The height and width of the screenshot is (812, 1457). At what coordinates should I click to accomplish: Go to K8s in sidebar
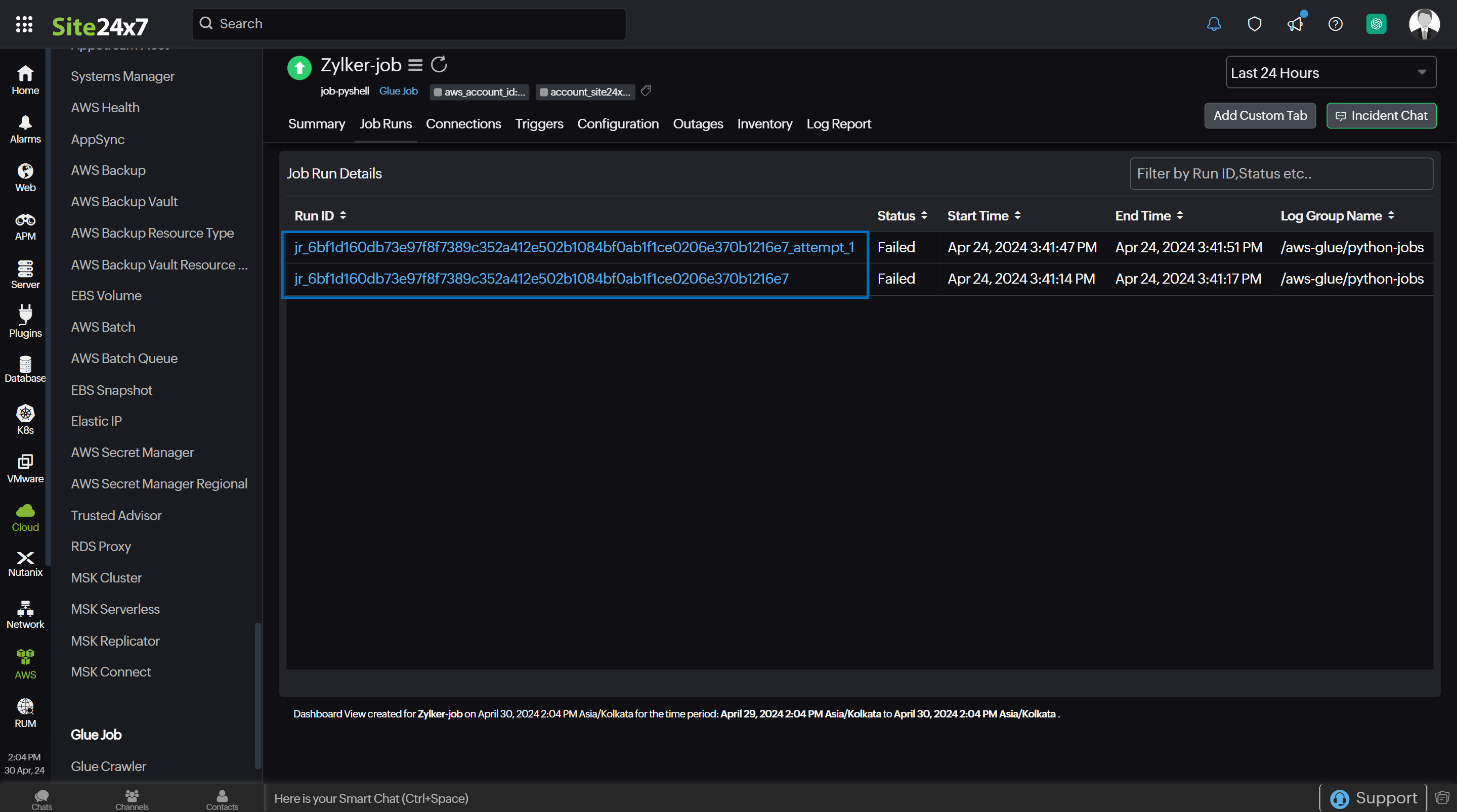click(x=25, y=420)
